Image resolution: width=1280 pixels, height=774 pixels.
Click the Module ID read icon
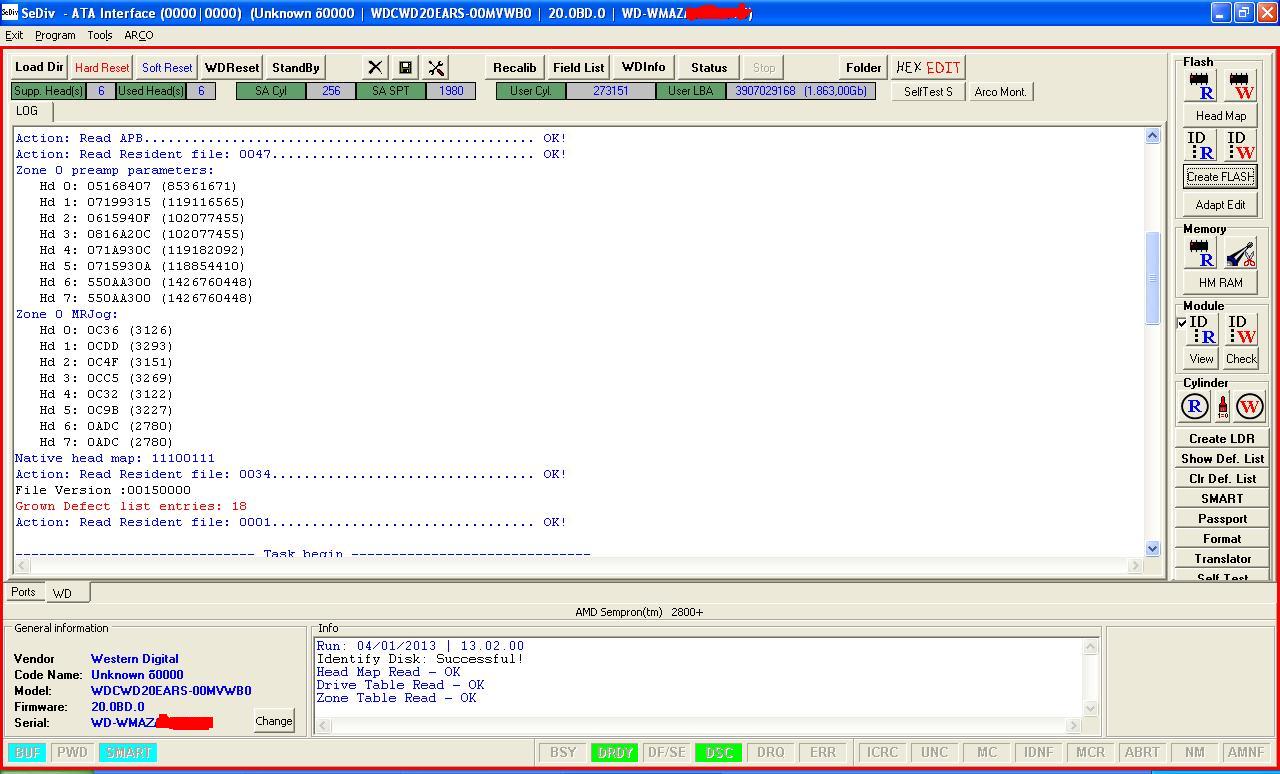point(1203,330)
